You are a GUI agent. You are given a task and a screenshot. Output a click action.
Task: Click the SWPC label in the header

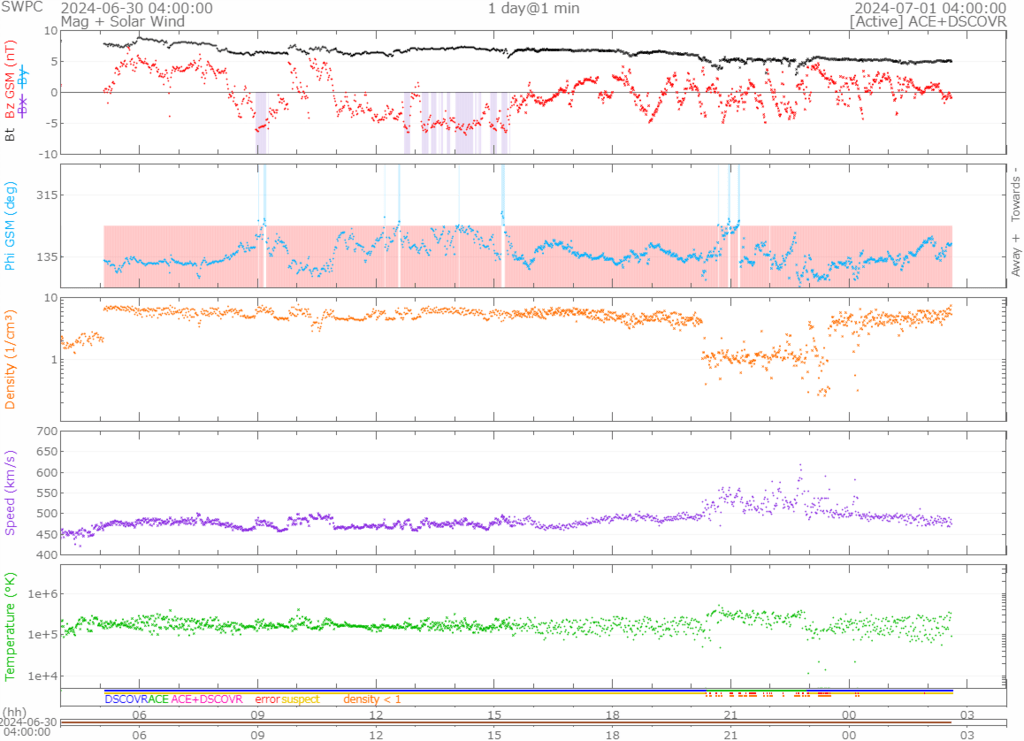(x=22, y=8)
